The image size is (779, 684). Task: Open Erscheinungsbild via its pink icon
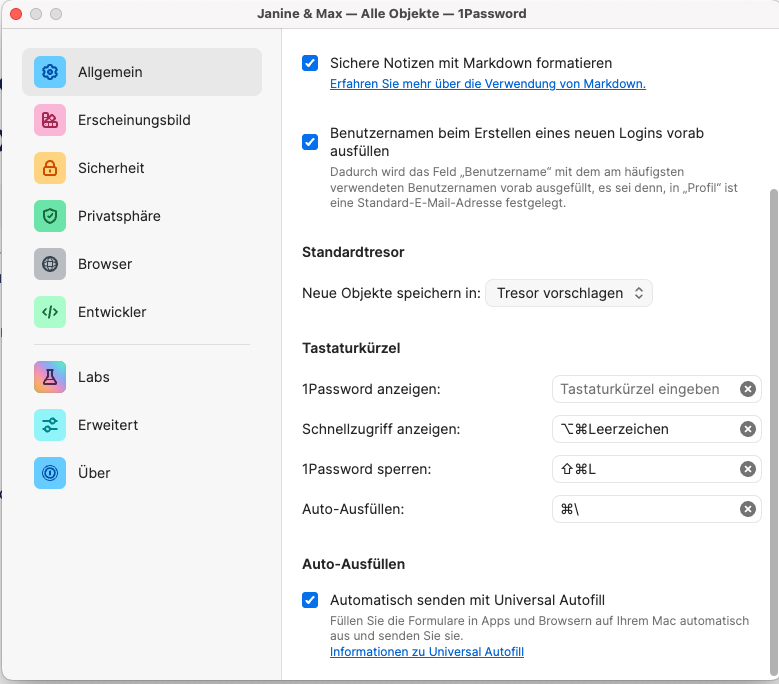click(50, 120)
